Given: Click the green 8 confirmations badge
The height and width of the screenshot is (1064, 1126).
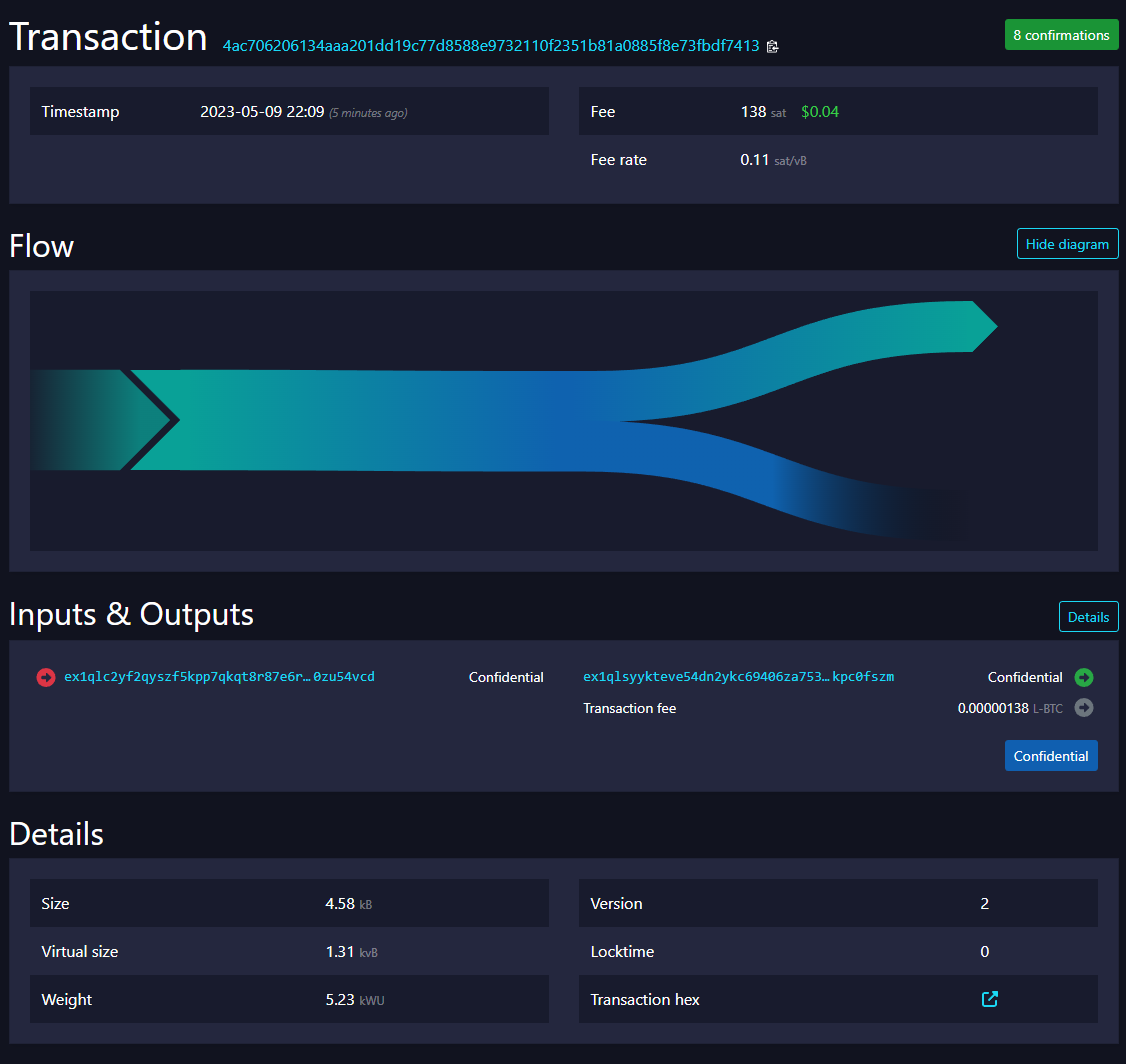Looking at the screenshot, I should pos(1061,34).
